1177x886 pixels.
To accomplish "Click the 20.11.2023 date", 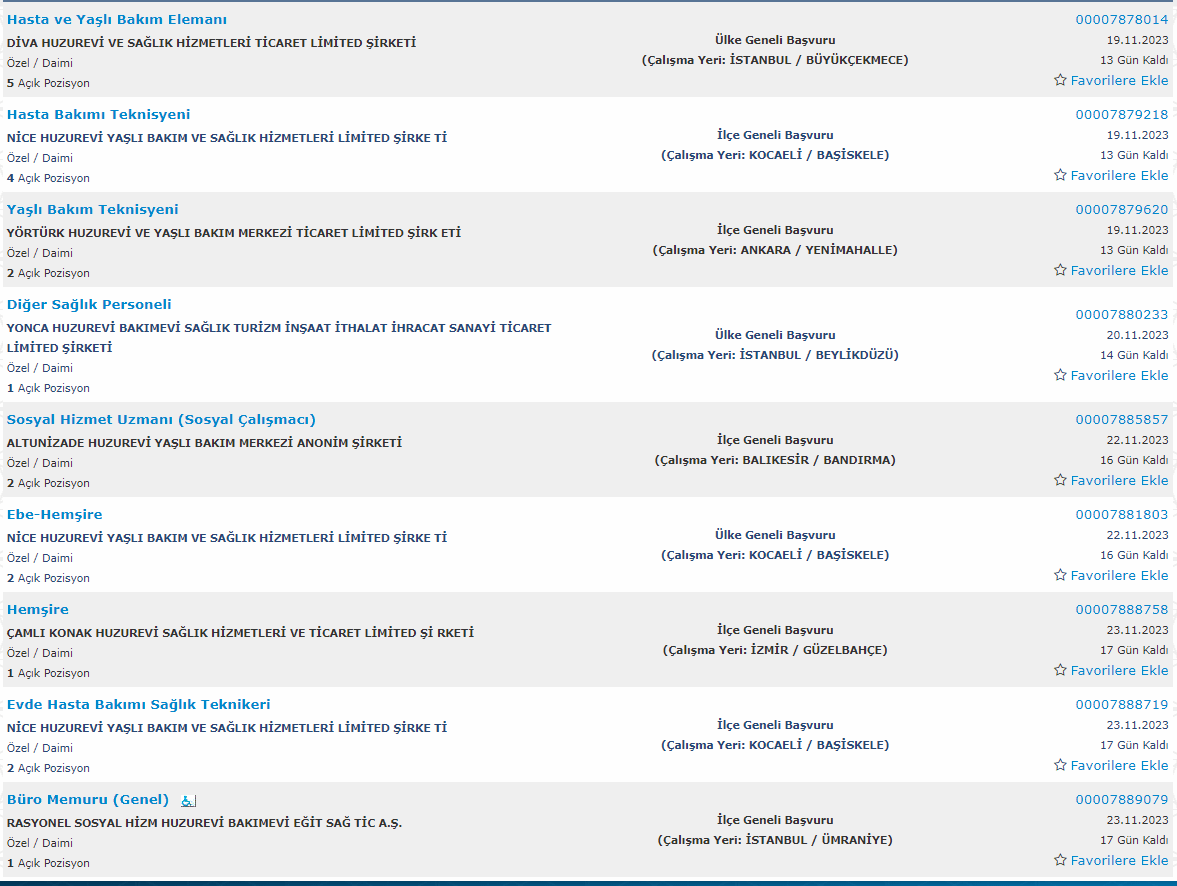I will tap(1137, 335).
